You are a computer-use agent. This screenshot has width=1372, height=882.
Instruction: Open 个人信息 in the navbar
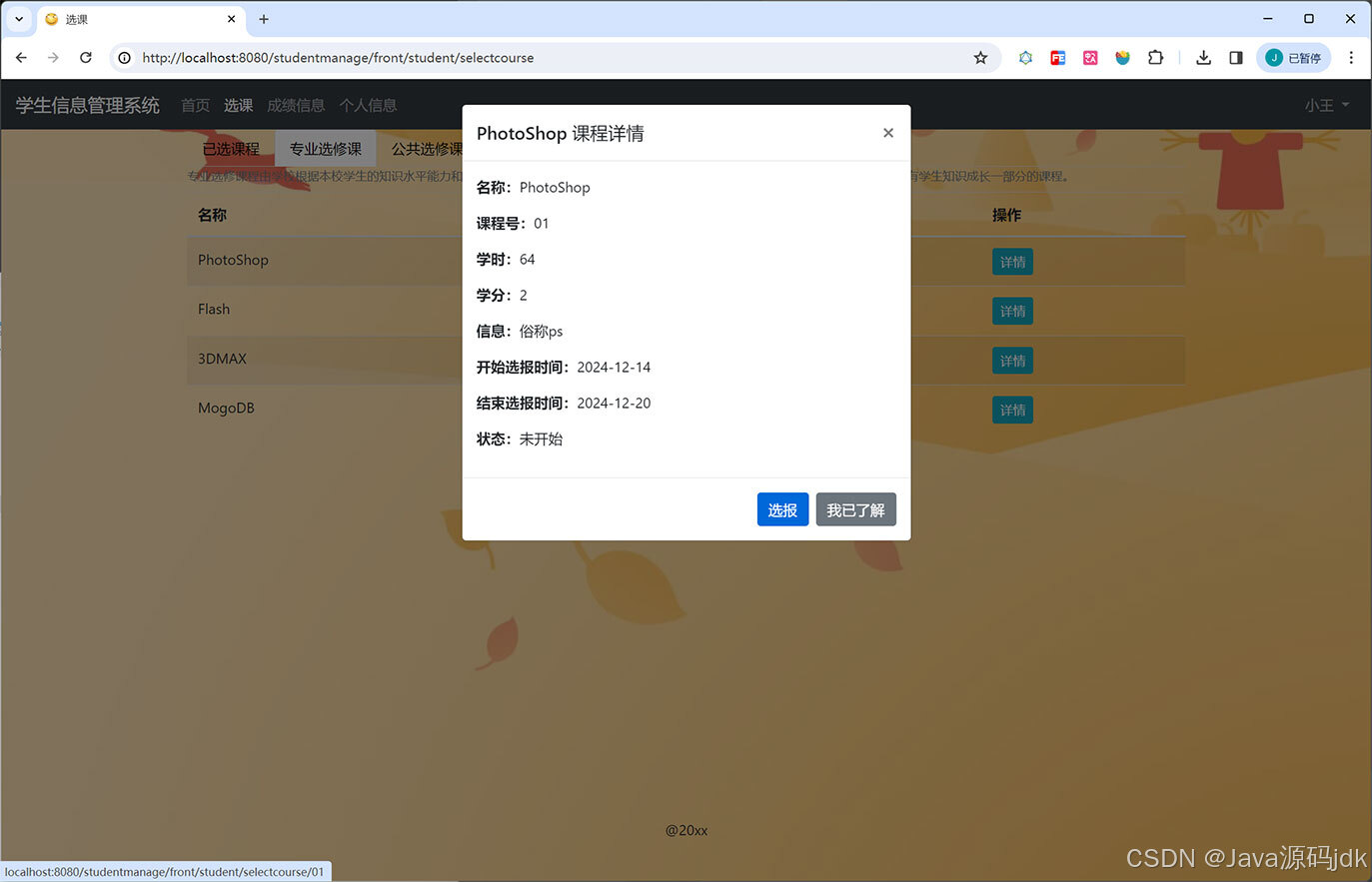(368, 105)
